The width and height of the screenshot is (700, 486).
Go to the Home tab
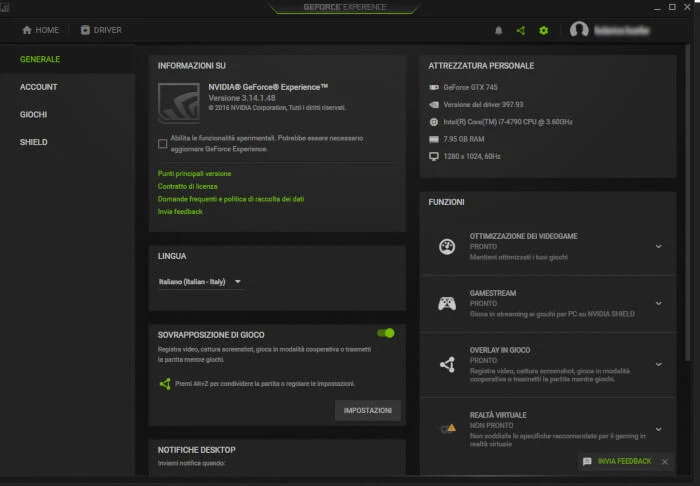point(41,30)
